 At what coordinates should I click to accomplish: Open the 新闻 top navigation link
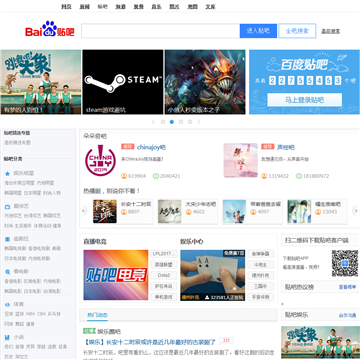[84, 6]
